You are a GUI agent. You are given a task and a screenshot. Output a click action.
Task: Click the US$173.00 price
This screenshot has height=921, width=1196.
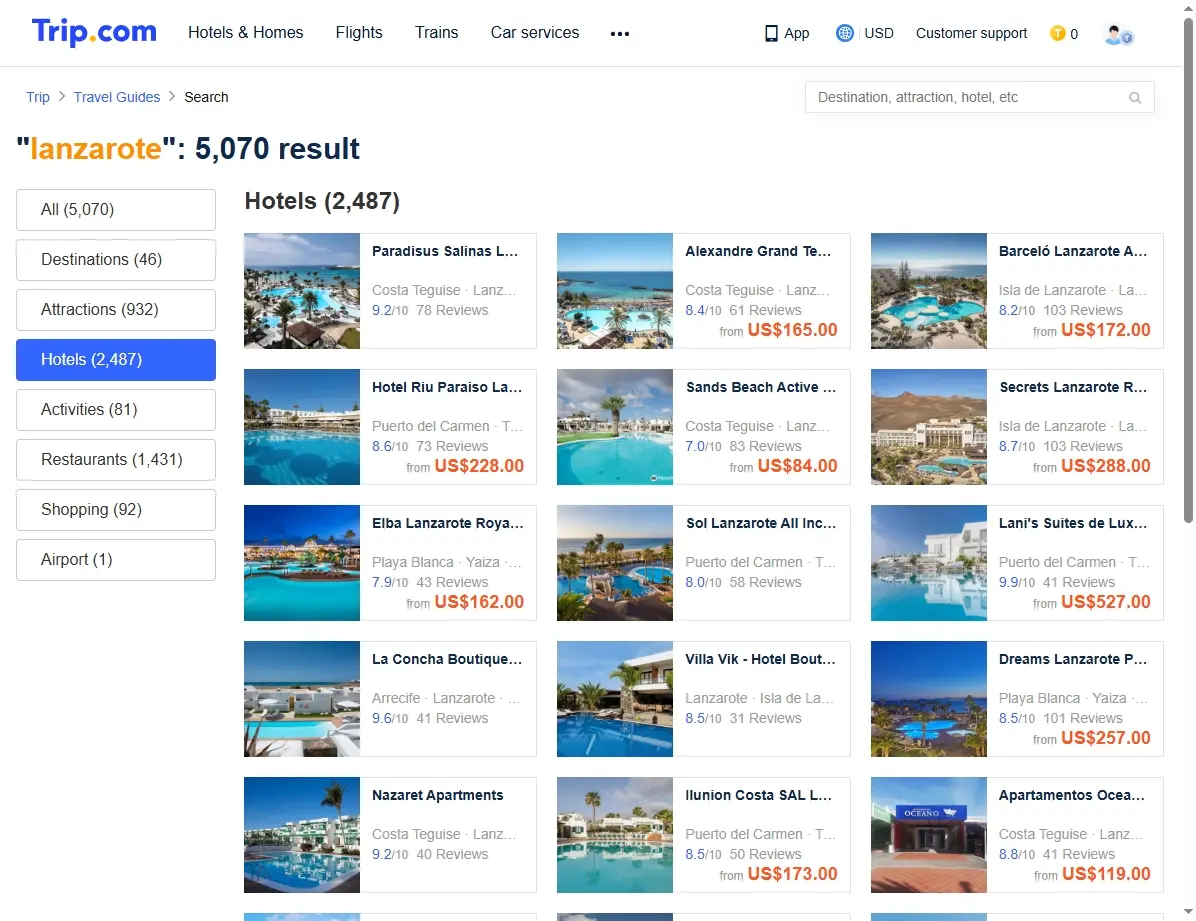(x=793, y=874)
